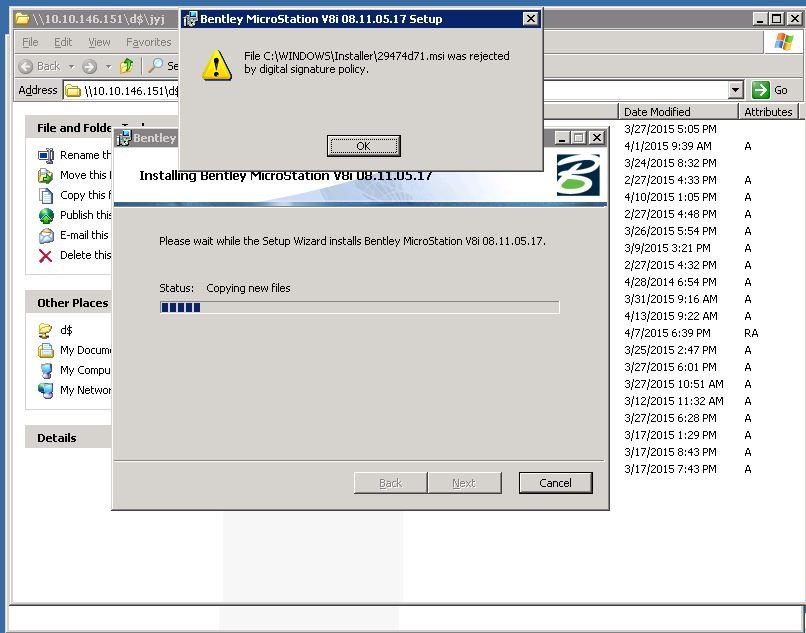This screenshot has width=806, height=633.
Task: Select the row dated 3/12/2015 11:32 AM
Action: 673,401
